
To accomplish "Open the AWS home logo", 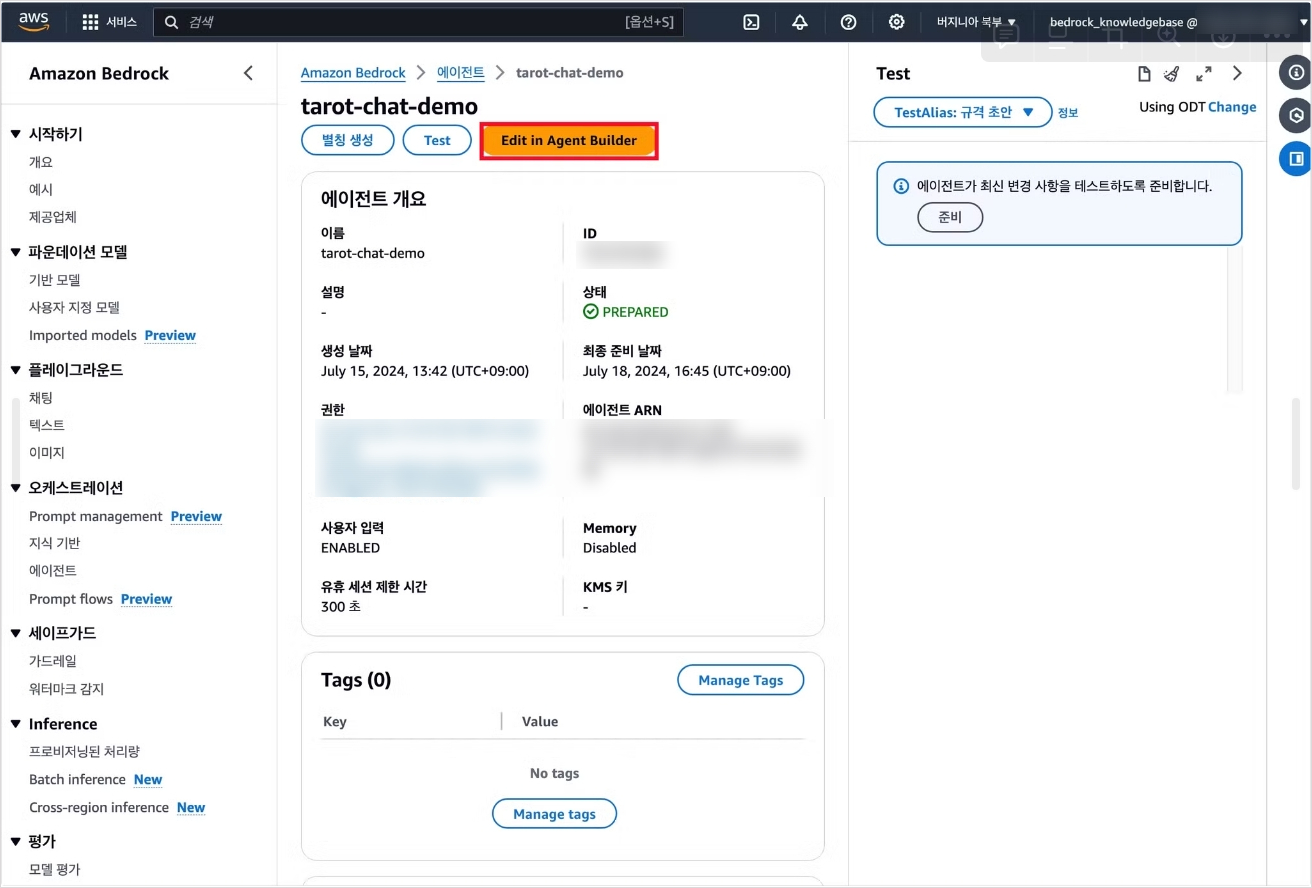I will 33,21.
